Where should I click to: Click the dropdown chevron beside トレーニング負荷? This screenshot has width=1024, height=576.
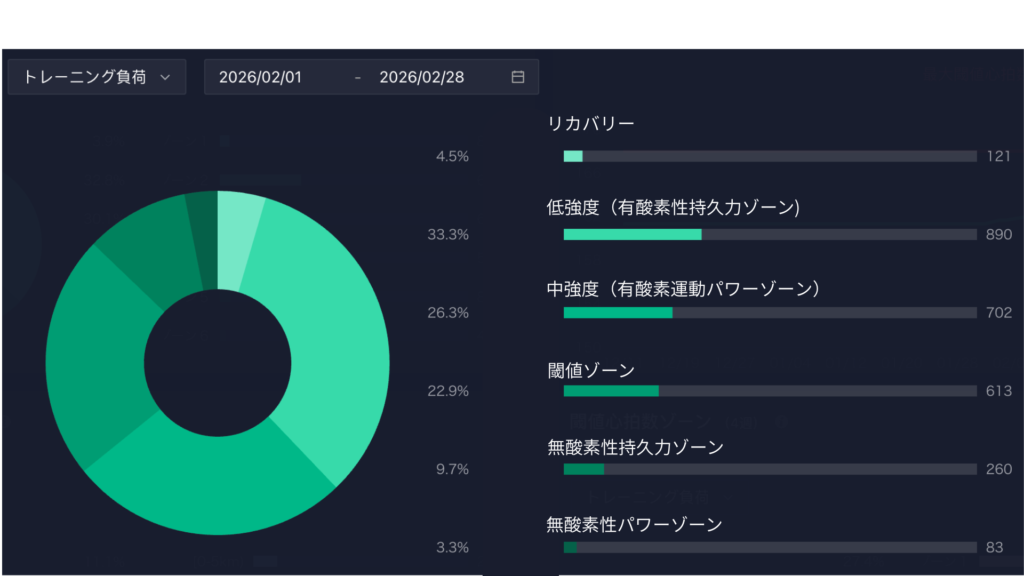[165, 77]
